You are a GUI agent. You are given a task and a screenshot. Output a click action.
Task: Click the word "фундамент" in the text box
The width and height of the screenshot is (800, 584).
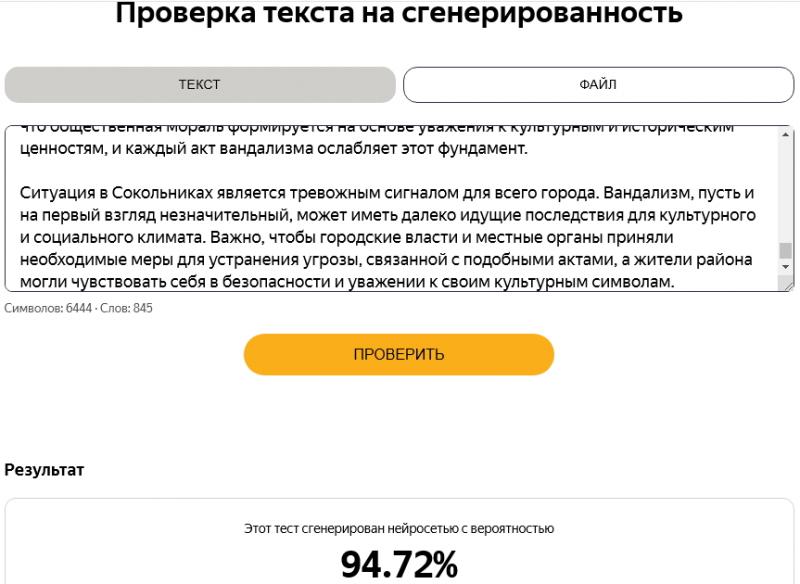coord(476,150)
